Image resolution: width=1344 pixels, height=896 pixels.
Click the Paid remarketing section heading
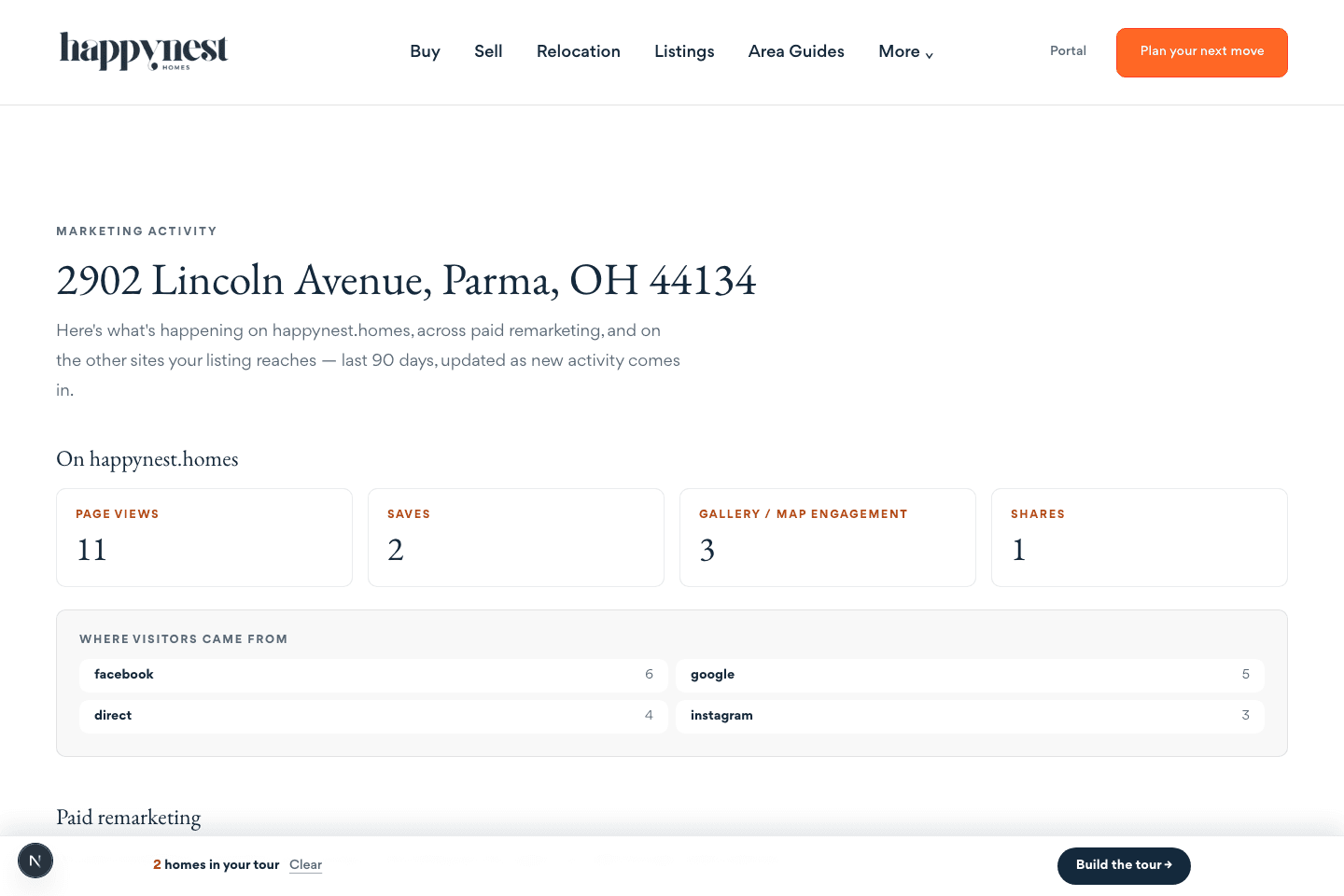(x=129, y=818)
